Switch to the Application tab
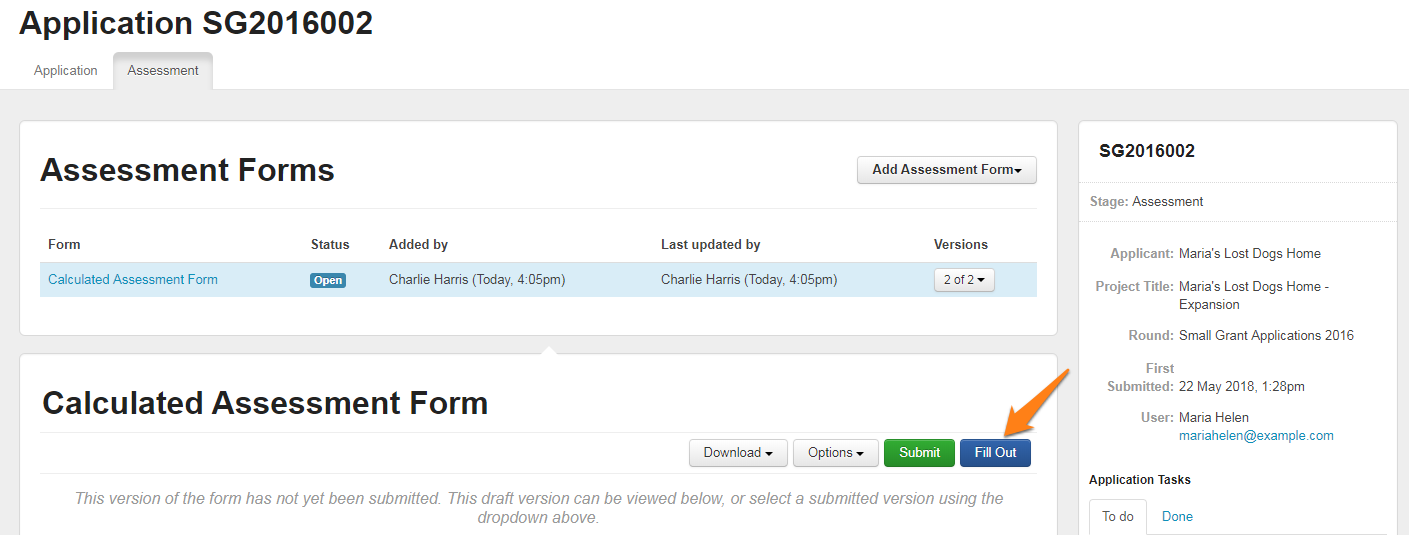 pyautogui.click(x=66, y=71)
